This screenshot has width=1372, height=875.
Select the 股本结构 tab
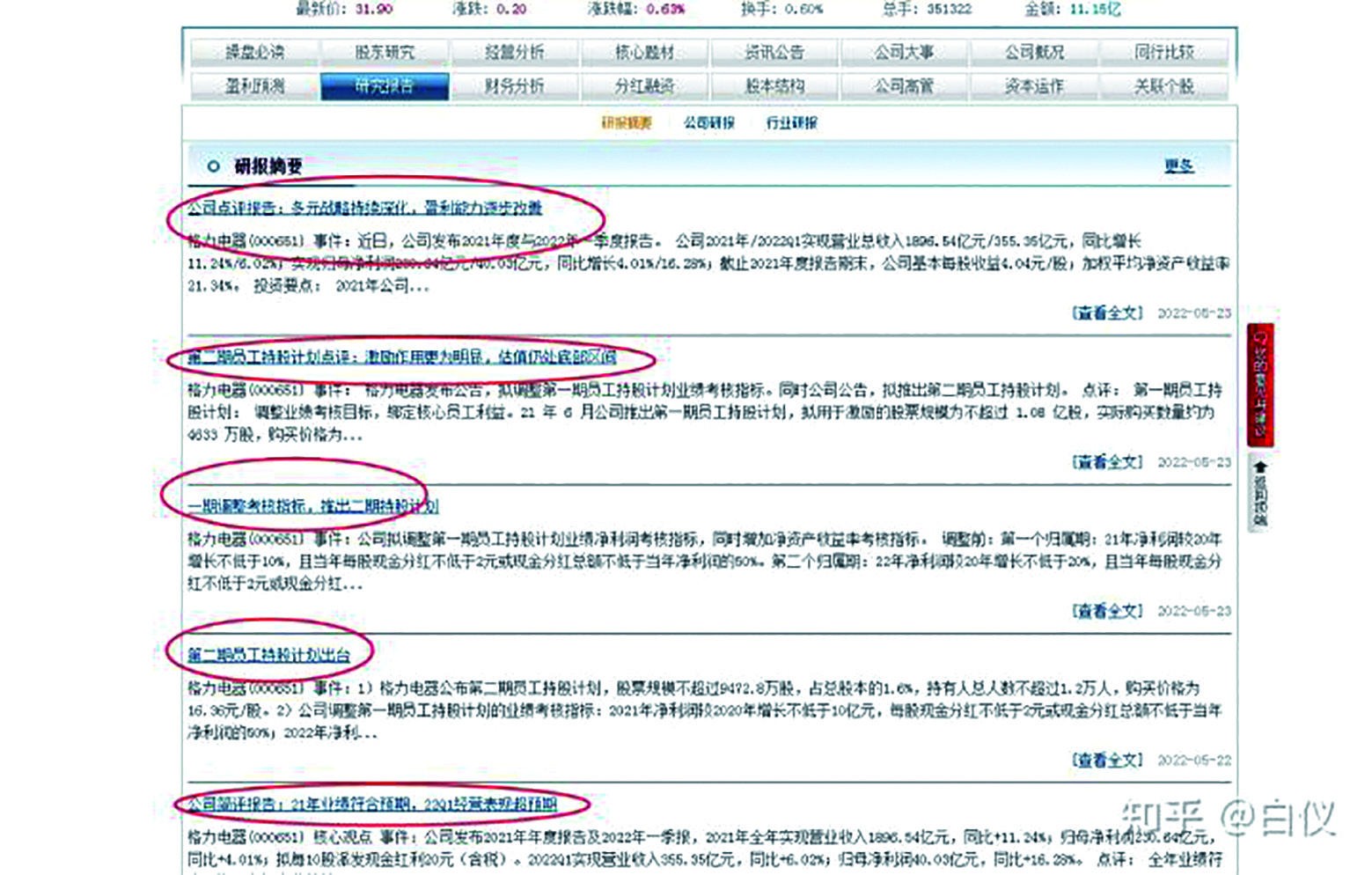click(777, 87)
